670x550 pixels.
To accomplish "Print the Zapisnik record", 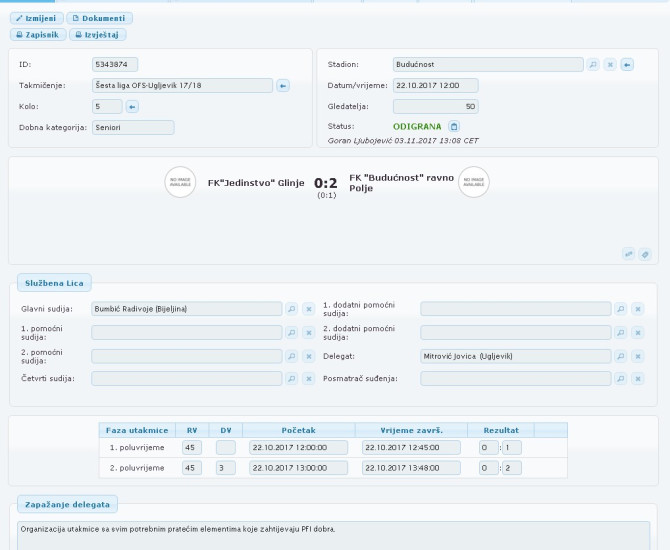I will (x=38, y=34).
